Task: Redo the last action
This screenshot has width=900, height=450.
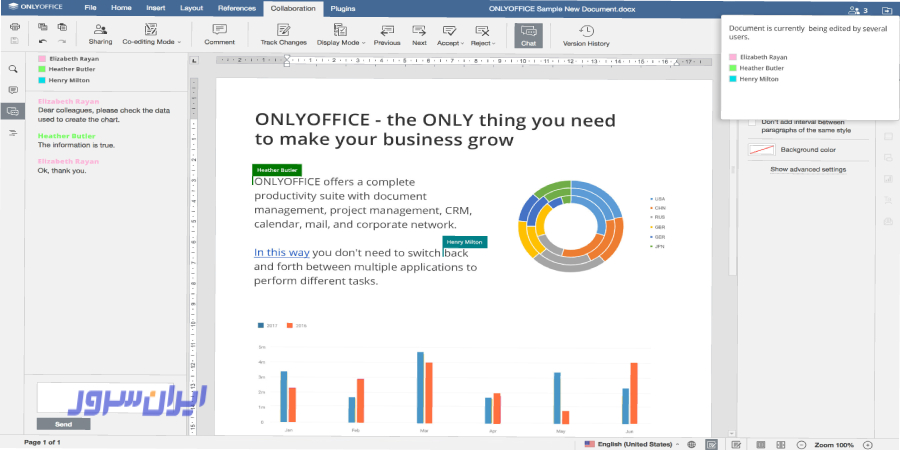Action: click(x=62, y=41)
